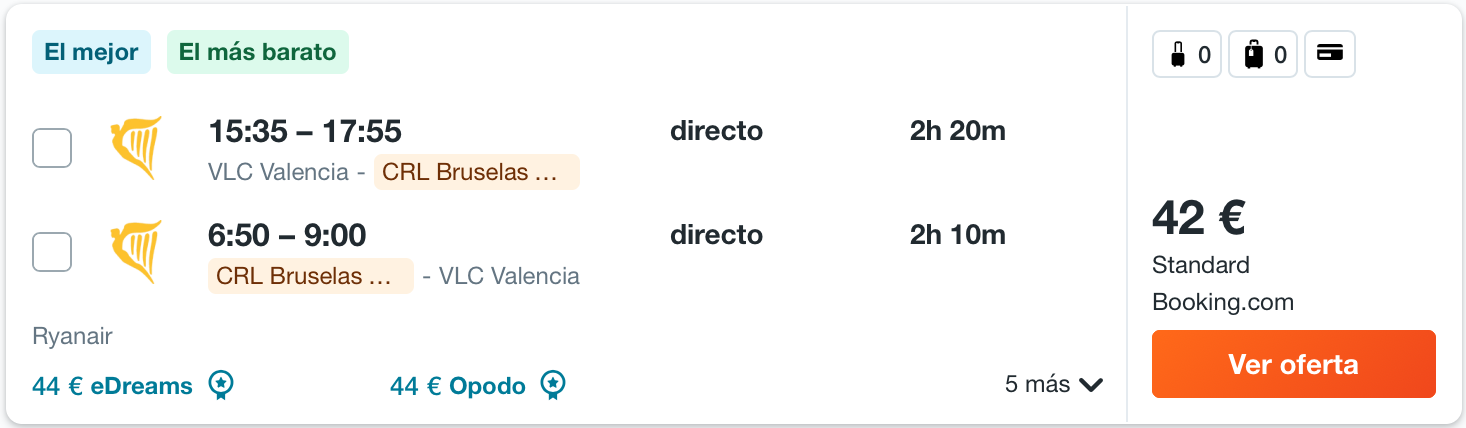This screenshot has width=1466, height=428.
Task: Click the eDreams award badge icon
Action: point(222,385)
